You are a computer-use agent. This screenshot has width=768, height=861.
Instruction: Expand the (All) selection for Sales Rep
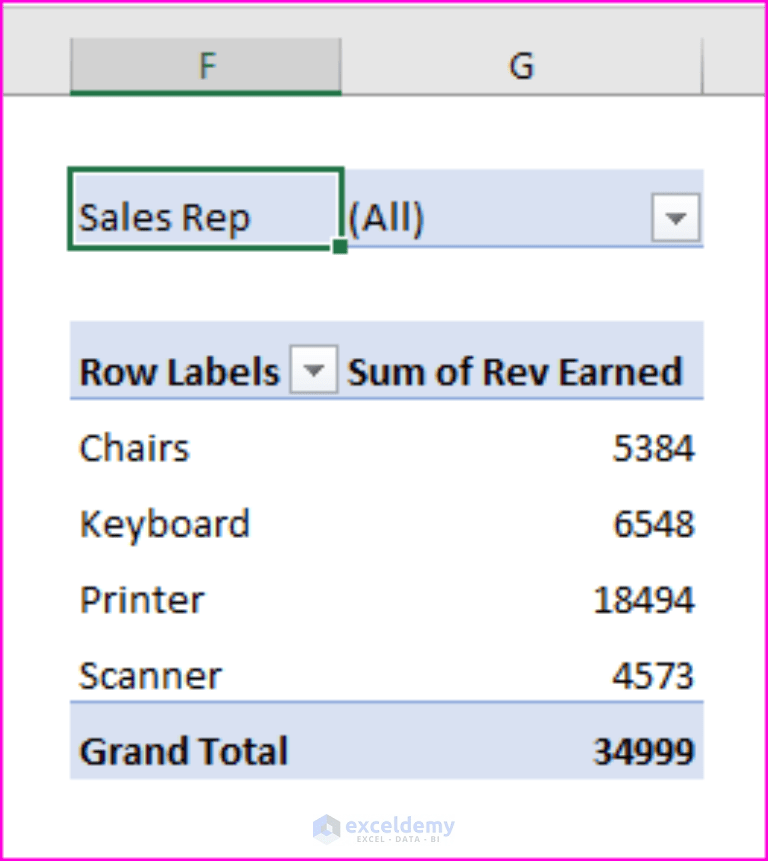click(676, 217)
